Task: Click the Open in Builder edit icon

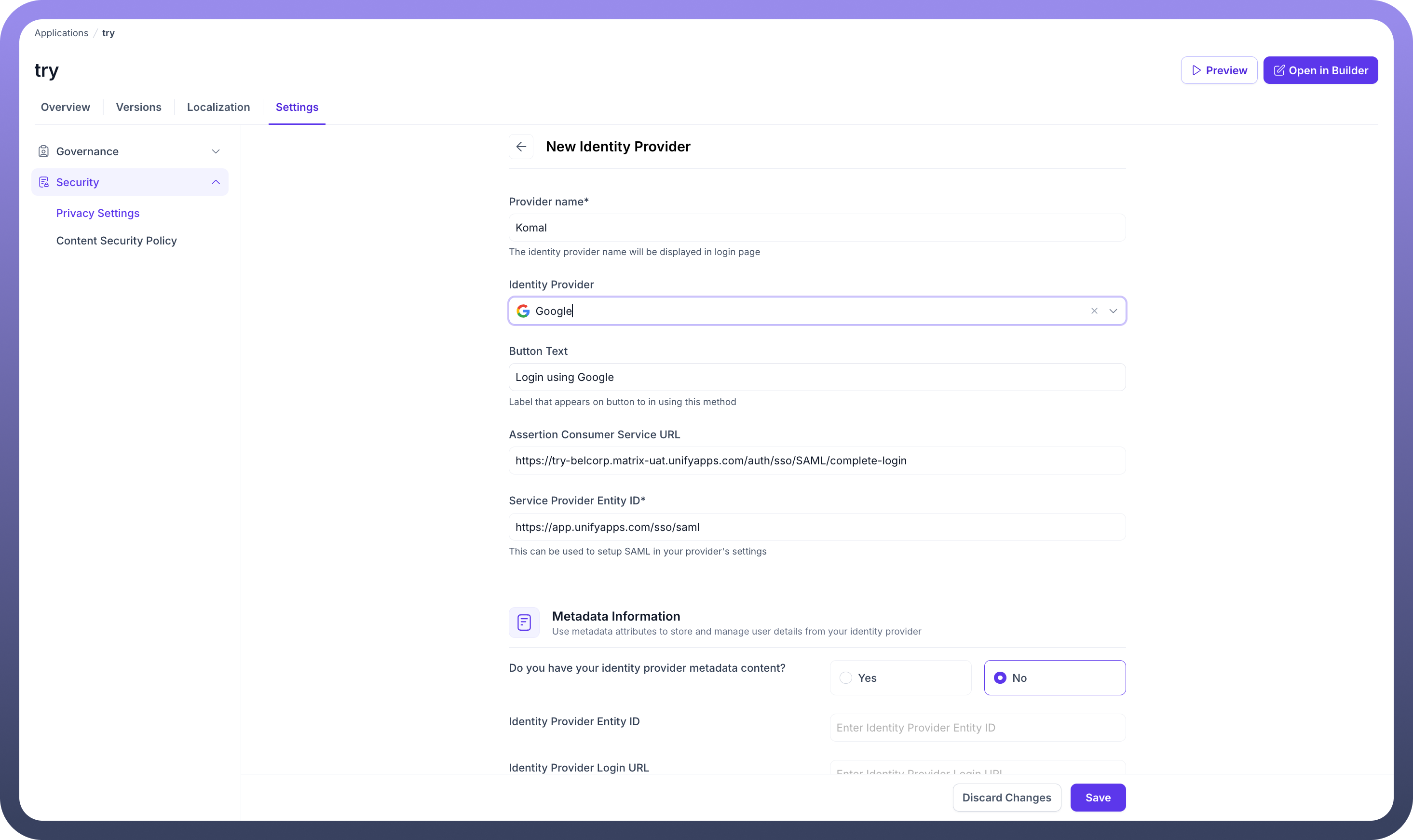Action: [1279, 70]
